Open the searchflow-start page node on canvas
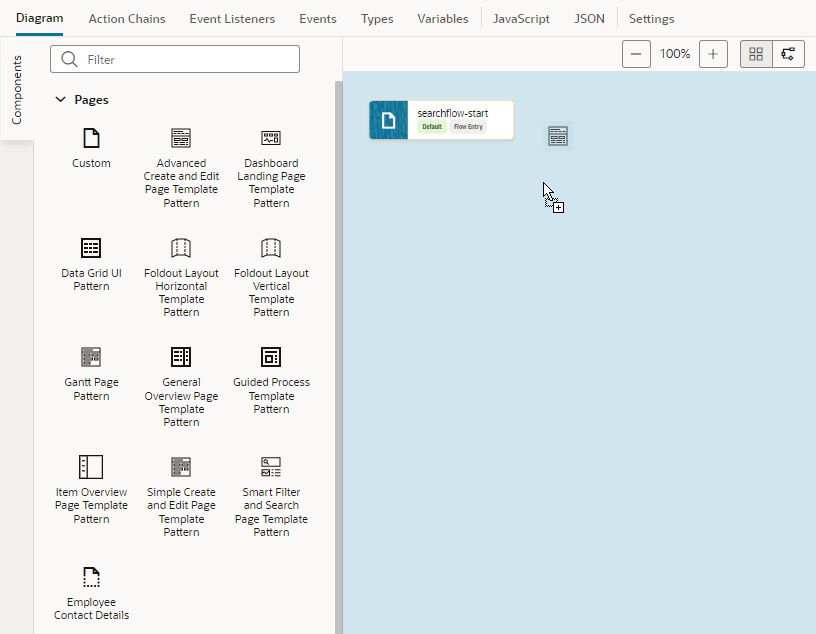The width and height of the screenshot is (816, 634). (440, 119)
